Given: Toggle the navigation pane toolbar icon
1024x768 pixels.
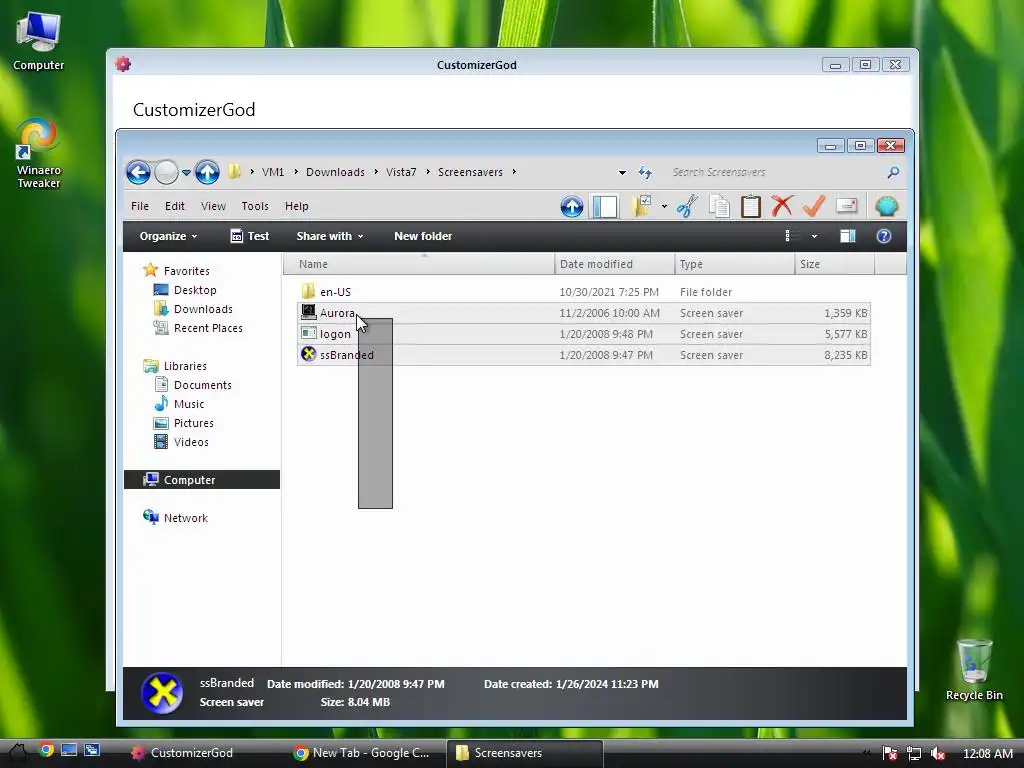Looking at the screenshot, I should coord(605,206).
